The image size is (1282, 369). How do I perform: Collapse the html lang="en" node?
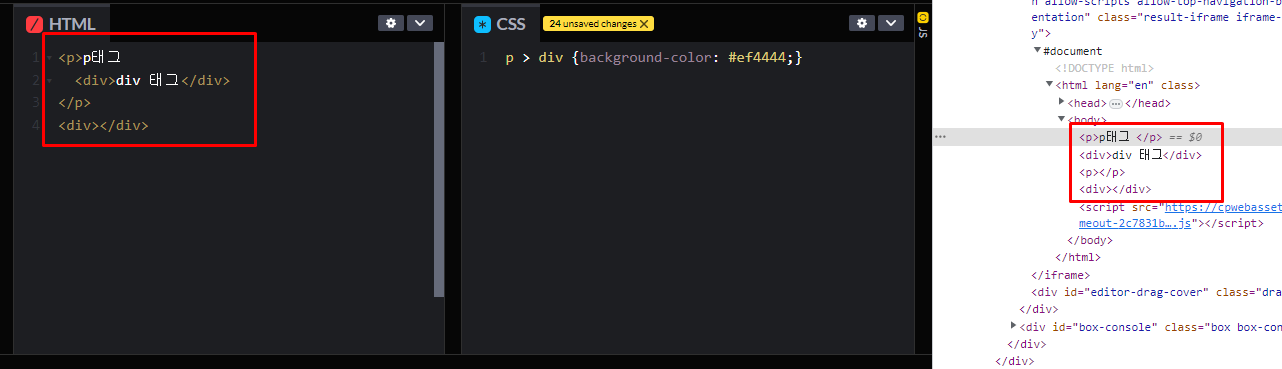coord(1049,85)
